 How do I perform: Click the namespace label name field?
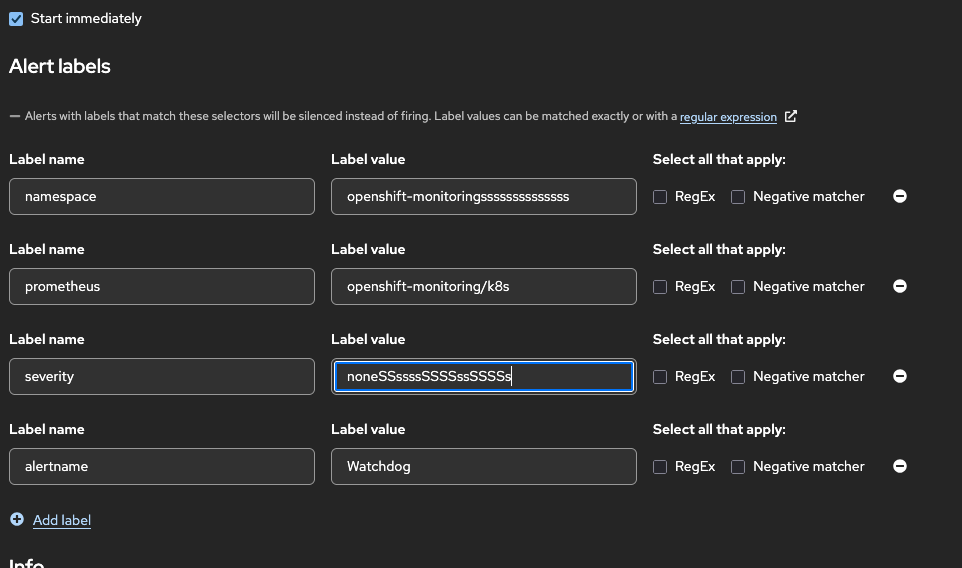(x=162, y=197)
